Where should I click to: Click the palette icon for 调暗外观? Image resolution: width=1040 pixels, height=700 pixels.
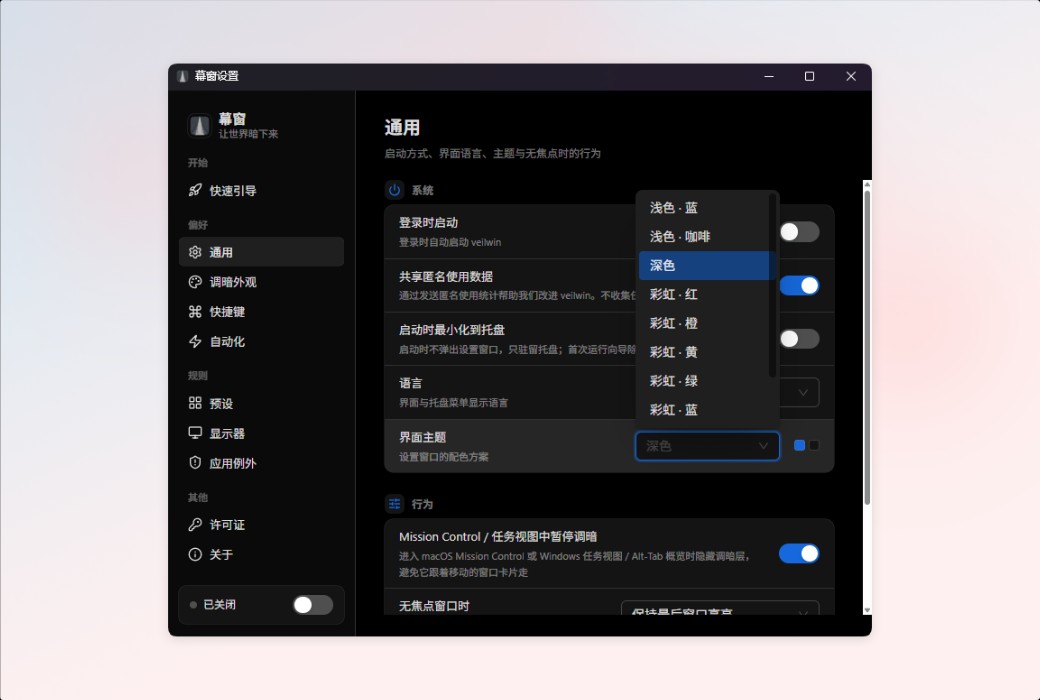195,282
